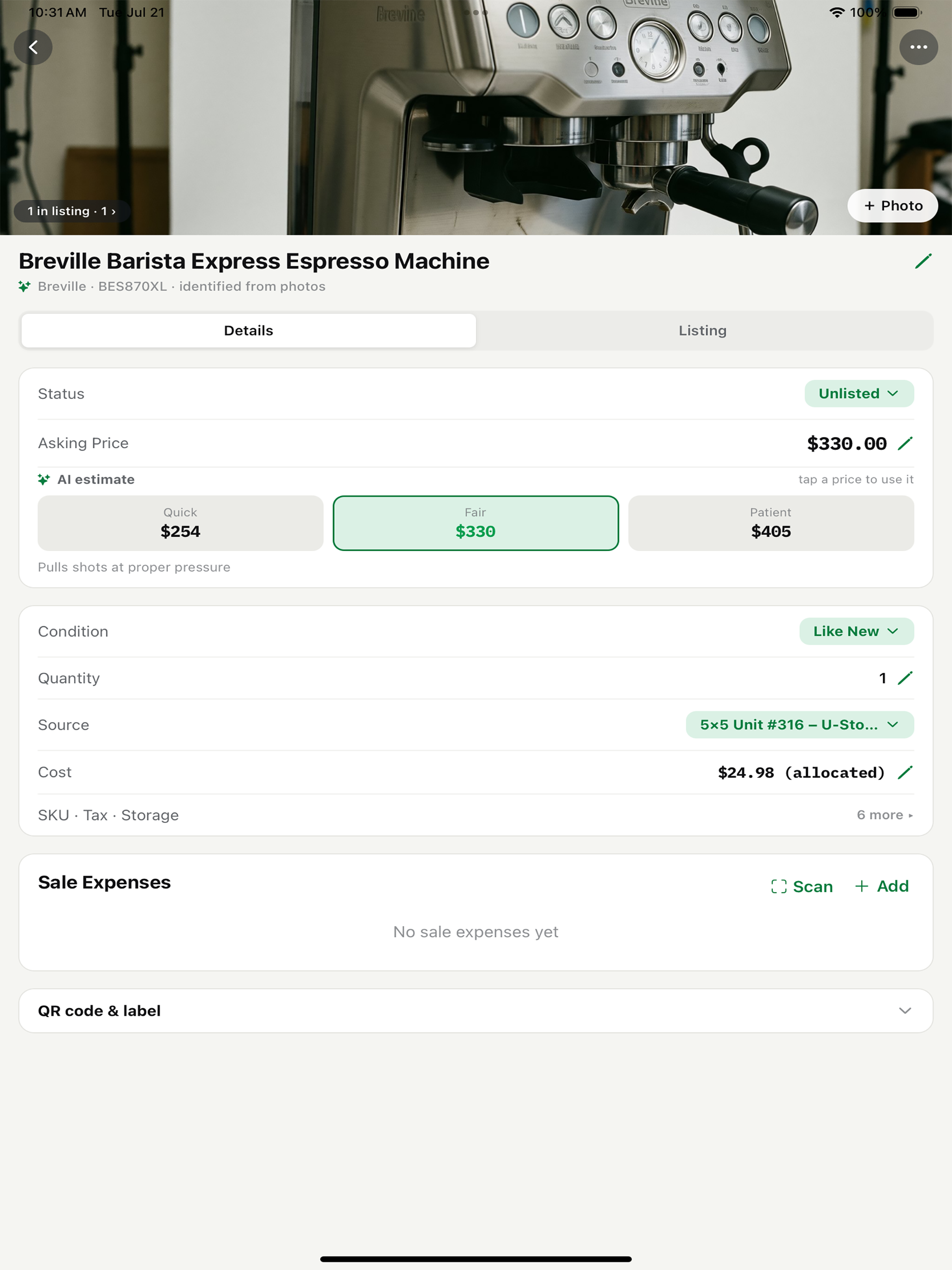Select the Patient $405 price estimate
952x1270 pixels.
click(771, 523)
